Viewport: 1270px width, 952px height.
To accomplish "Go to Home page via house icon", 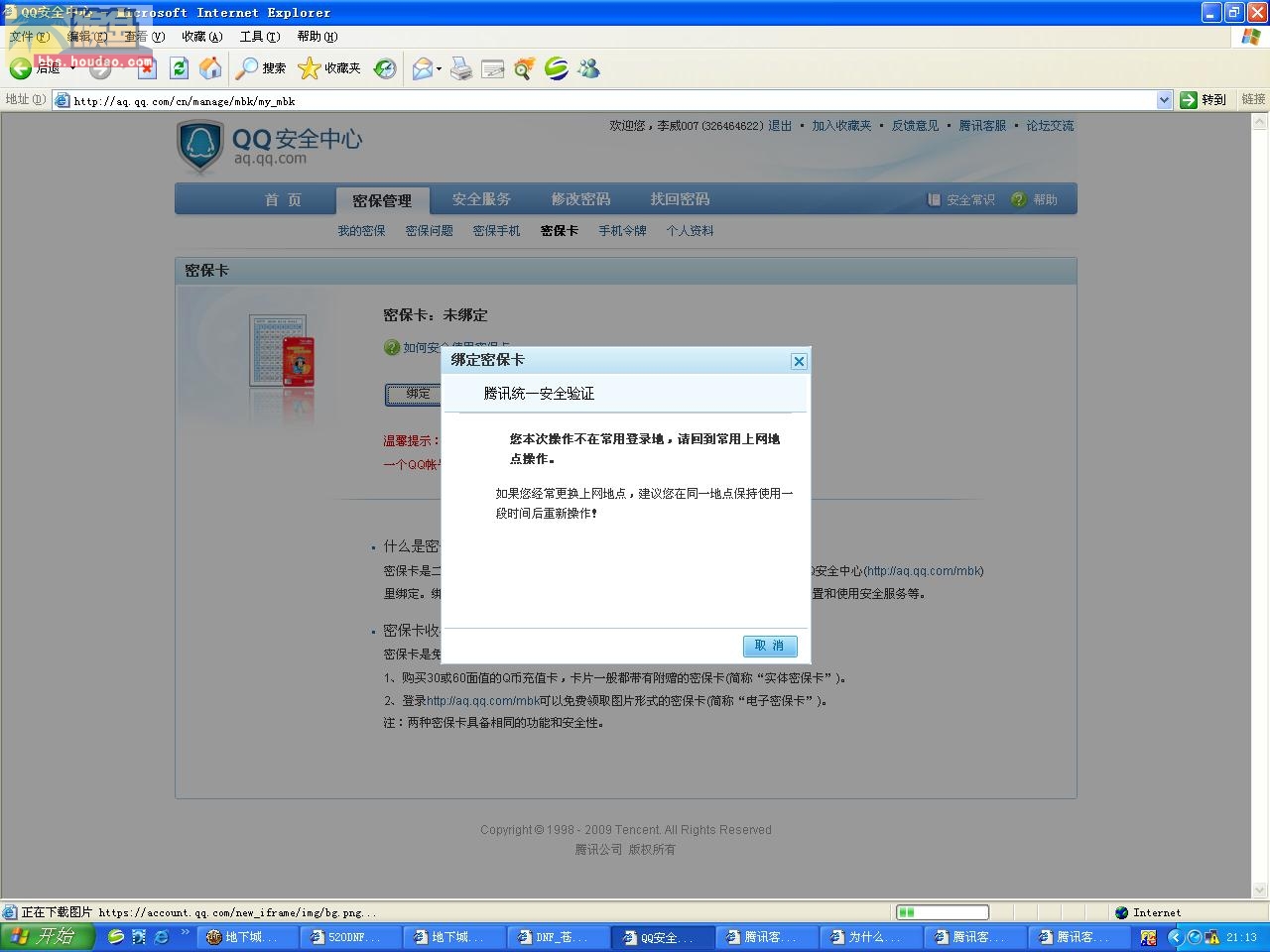I will (210, 67).
